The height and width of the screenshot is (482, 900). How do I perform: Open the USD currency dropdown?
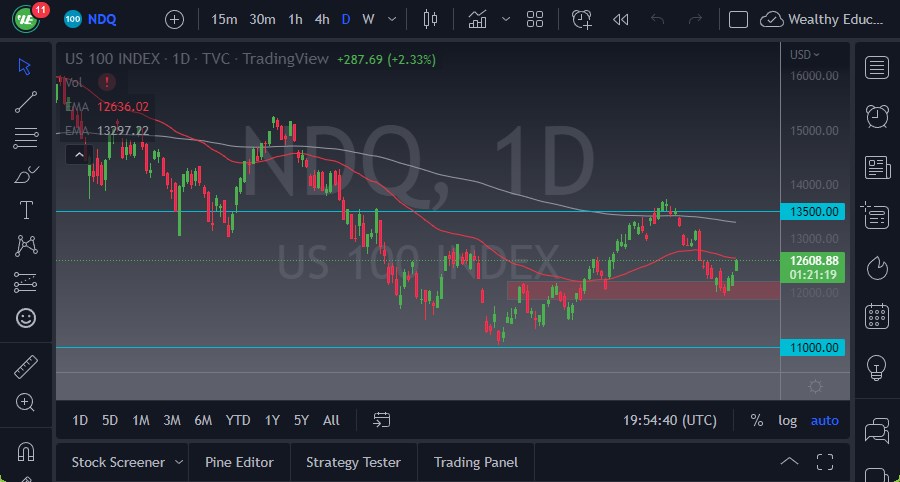click(x=804, y=55)
